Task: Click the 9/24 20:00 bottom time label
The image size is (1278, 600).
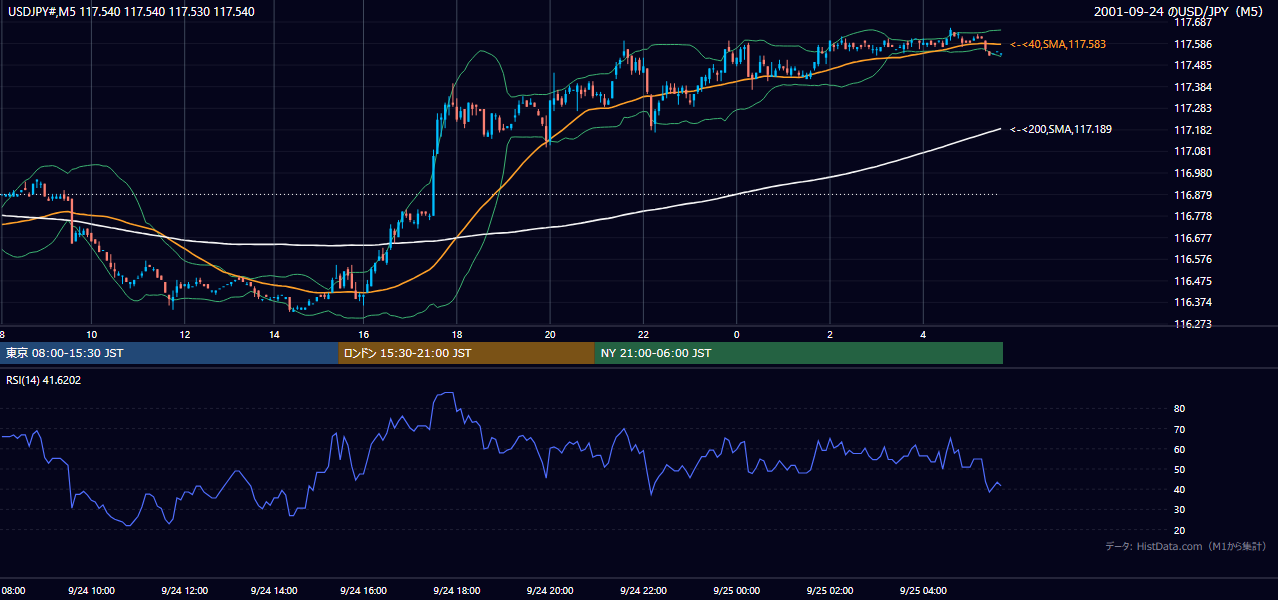Action: click(x=550, y=591)
